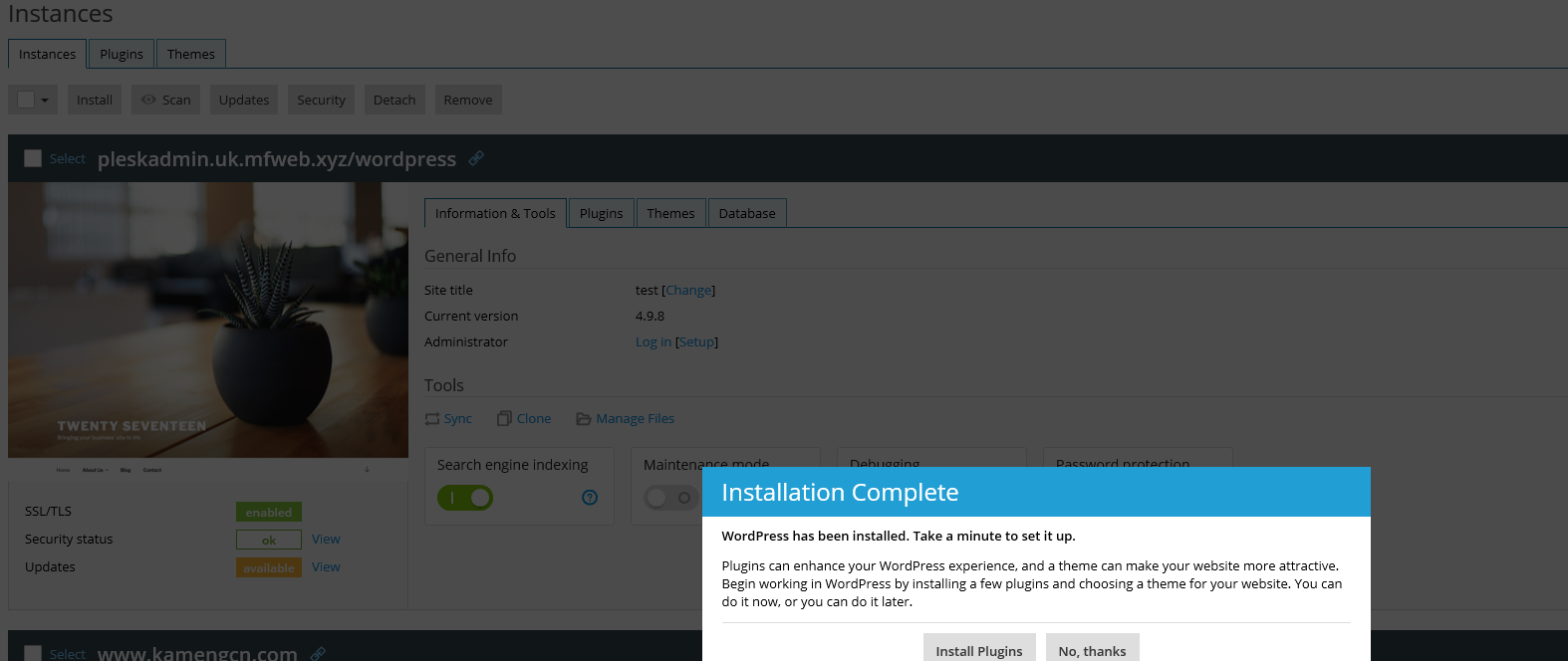
Task: Click the www.kamengcn.com heading
Action: [x=197, y=653]
